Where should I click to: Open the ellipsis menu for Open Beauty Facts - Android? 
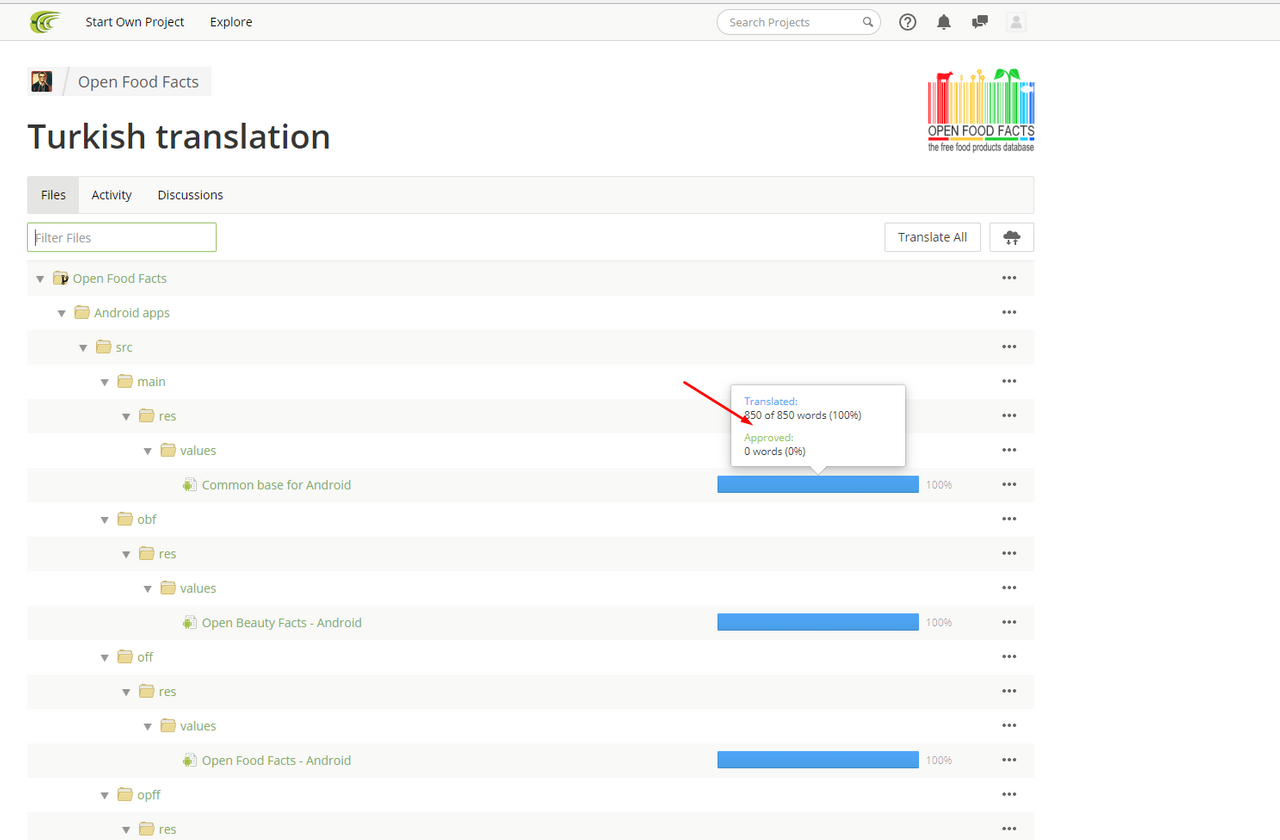[1009, 622]
